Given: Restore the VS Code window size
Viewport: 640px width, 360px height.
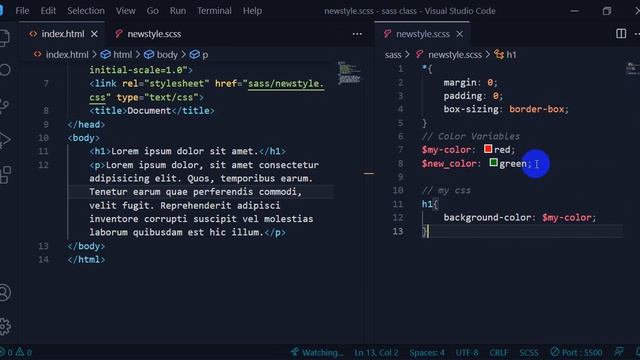Looking at the screenshot, I should (x=607, y=11).
